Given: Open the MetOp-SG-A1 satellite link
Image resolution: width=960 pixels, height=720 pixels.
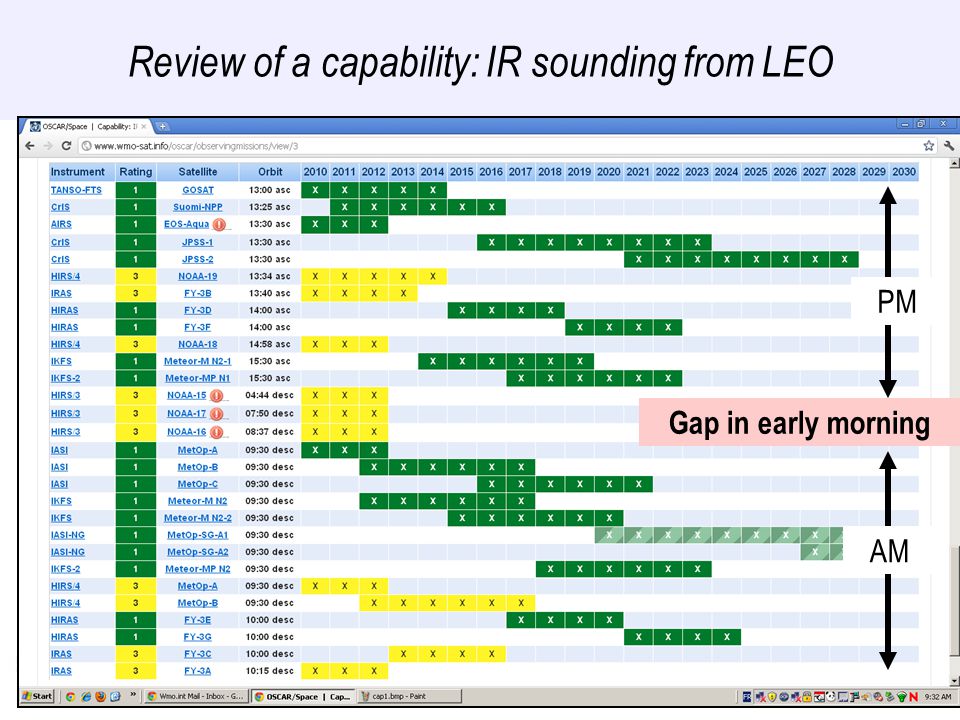Looking at the screenshot, I should click(x=198, y=536).
